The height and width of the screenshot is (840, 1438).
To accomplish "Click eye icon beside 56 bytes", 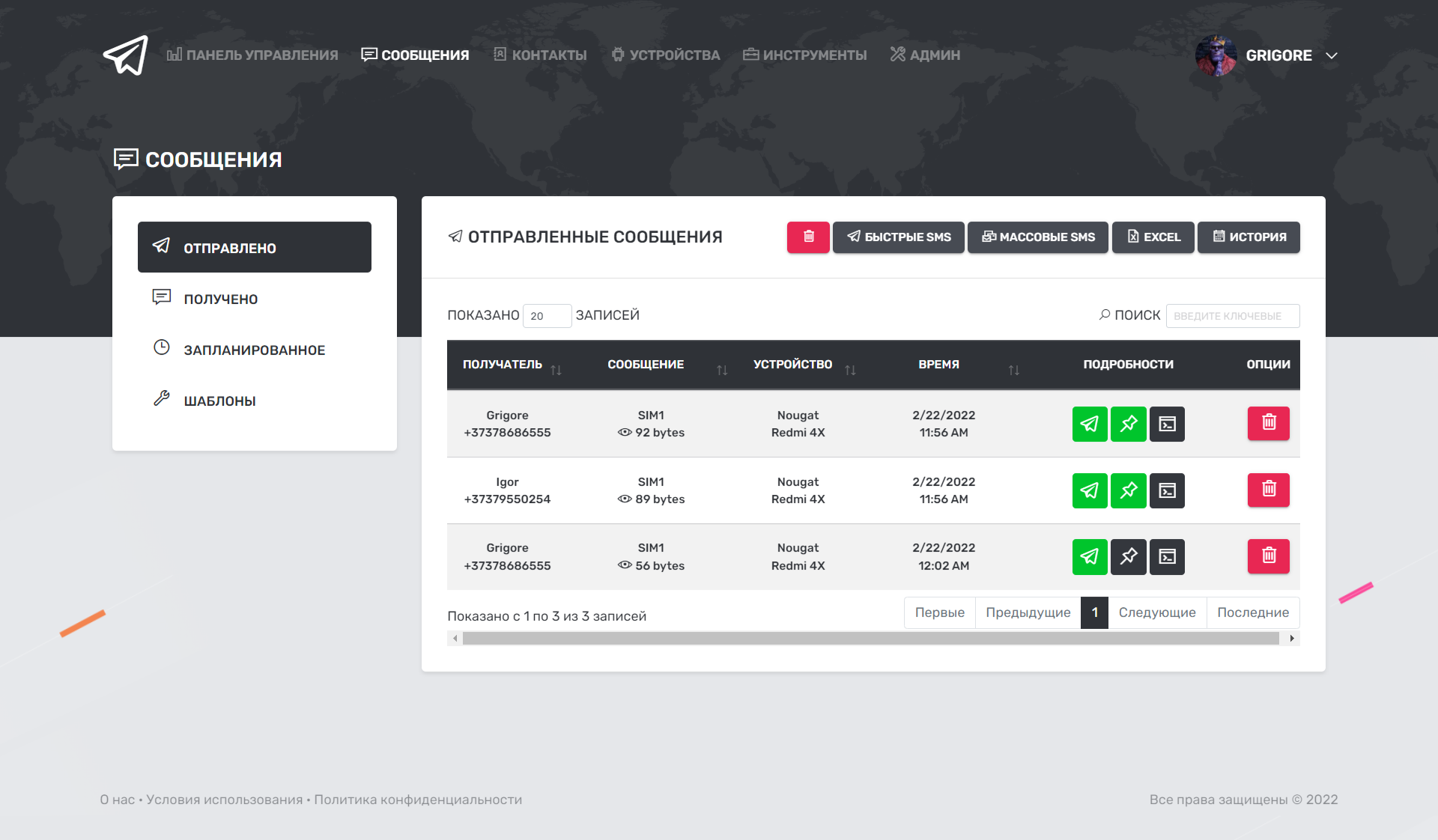I will coord(625,565).
